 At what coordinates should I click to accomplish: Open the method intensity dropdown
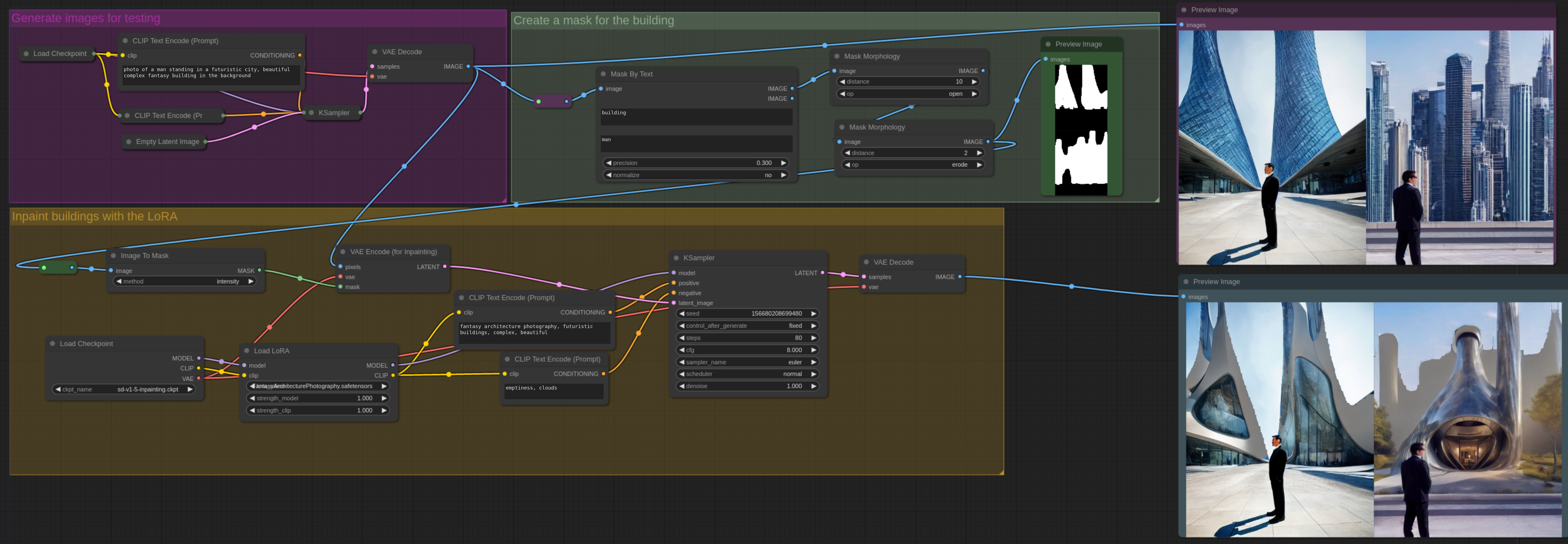pyautogui.click(x=185, y=282)
